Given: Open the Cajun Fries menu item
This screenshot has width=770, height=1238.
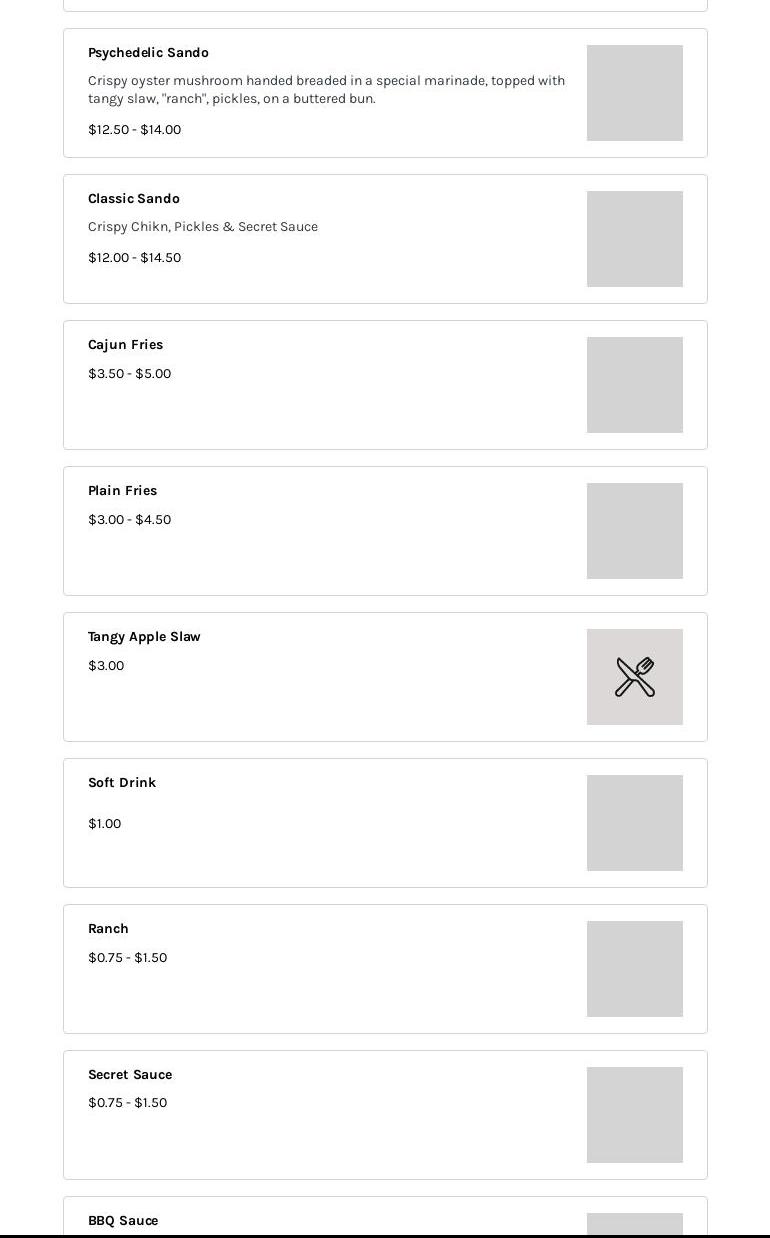Looking at the screenshot, I should (x=125, y=345).
